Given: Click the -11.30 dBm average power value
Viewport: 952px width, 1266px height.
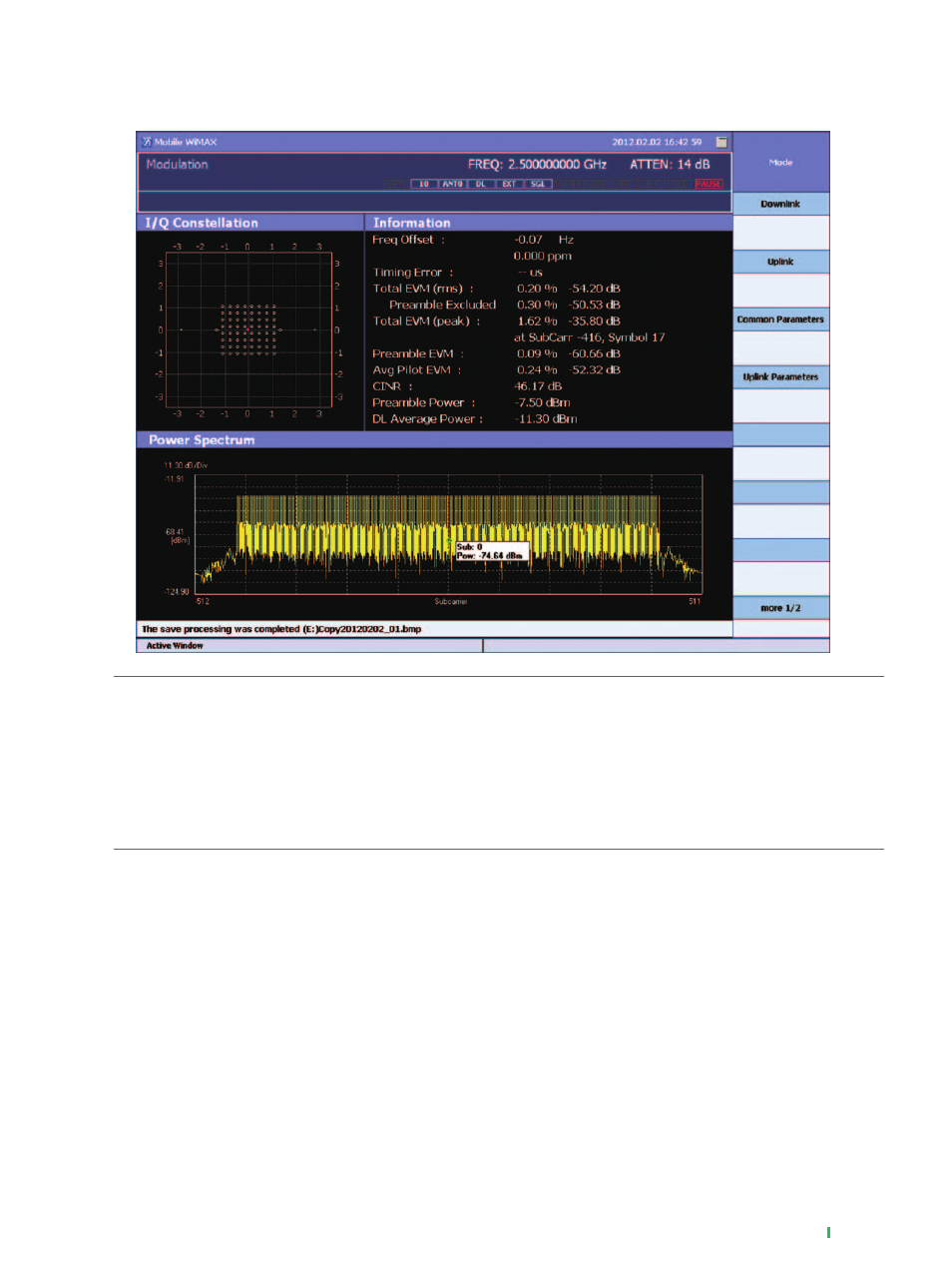Looking at the screenshot, I should coord(546,419).
